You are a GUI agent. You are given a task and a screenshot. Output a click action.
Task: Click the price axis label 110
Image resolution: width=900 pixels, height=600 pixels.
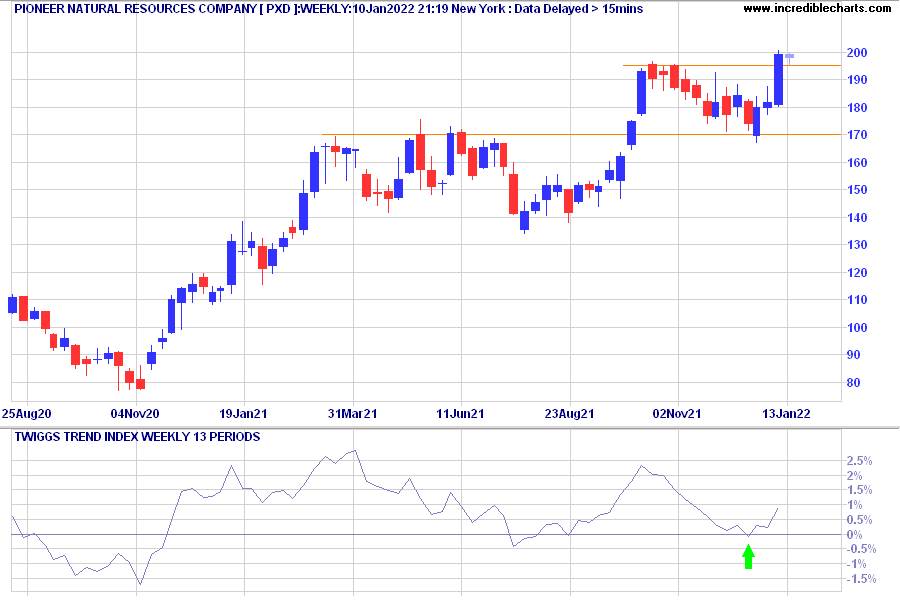point(857,300)
